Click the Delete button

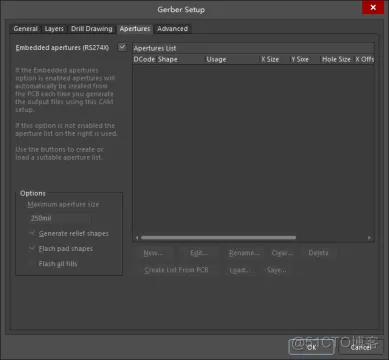point(318,253)
